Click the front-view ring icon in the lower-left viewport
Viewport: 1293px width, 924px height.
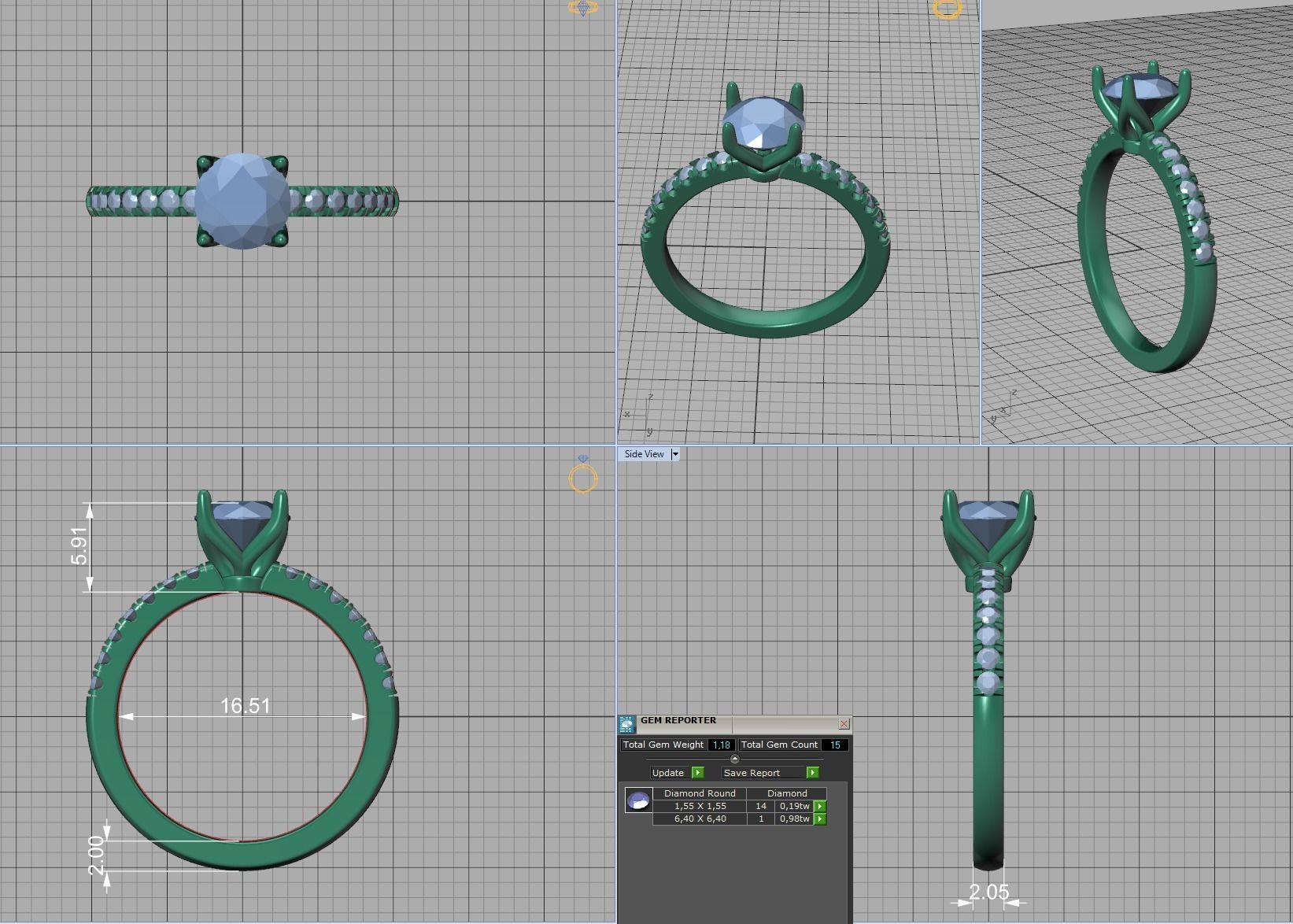[x=583, y=474]
